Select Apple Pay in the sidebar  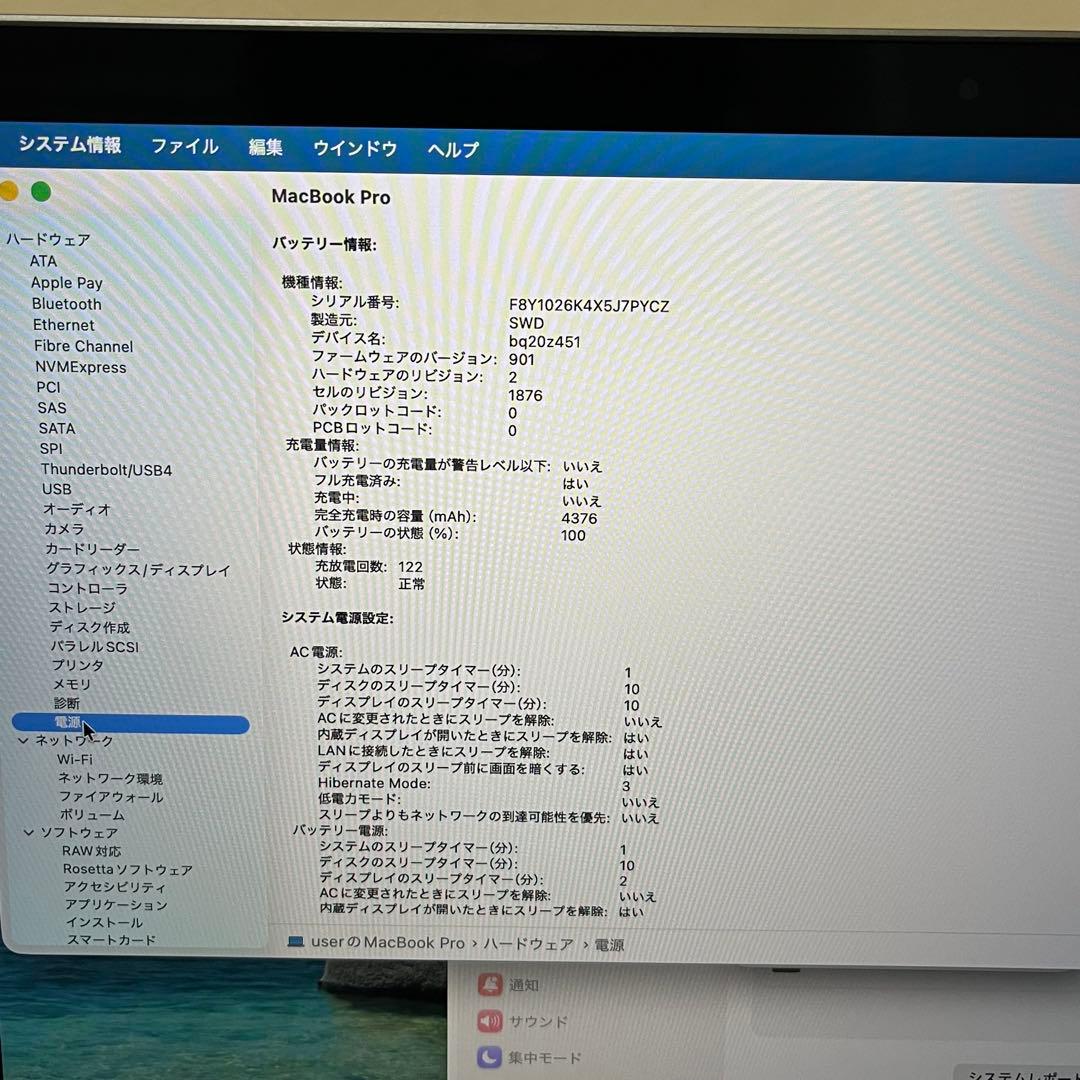(66, 282)
